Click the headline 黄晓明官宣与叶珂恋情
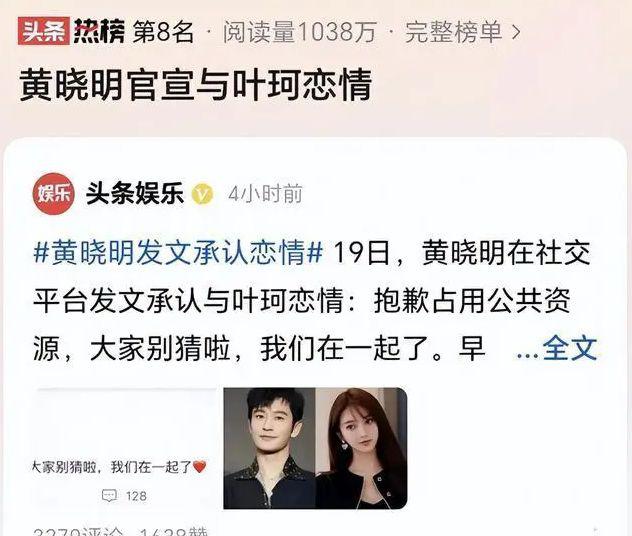The width and height of the screenshot is (632, 536). click(195, 85)
